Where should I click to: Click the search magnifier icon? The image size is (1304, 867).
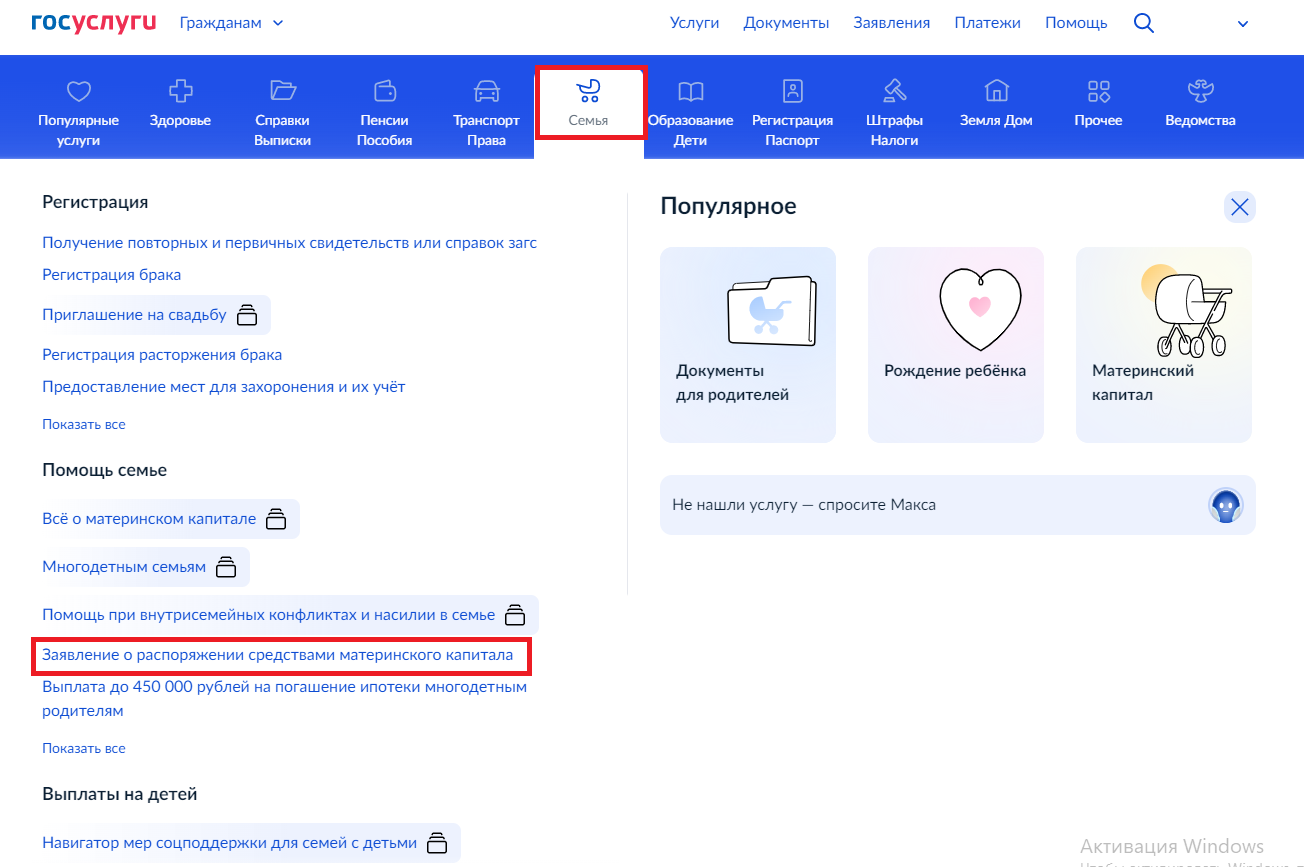click(x=1143, y=23)
